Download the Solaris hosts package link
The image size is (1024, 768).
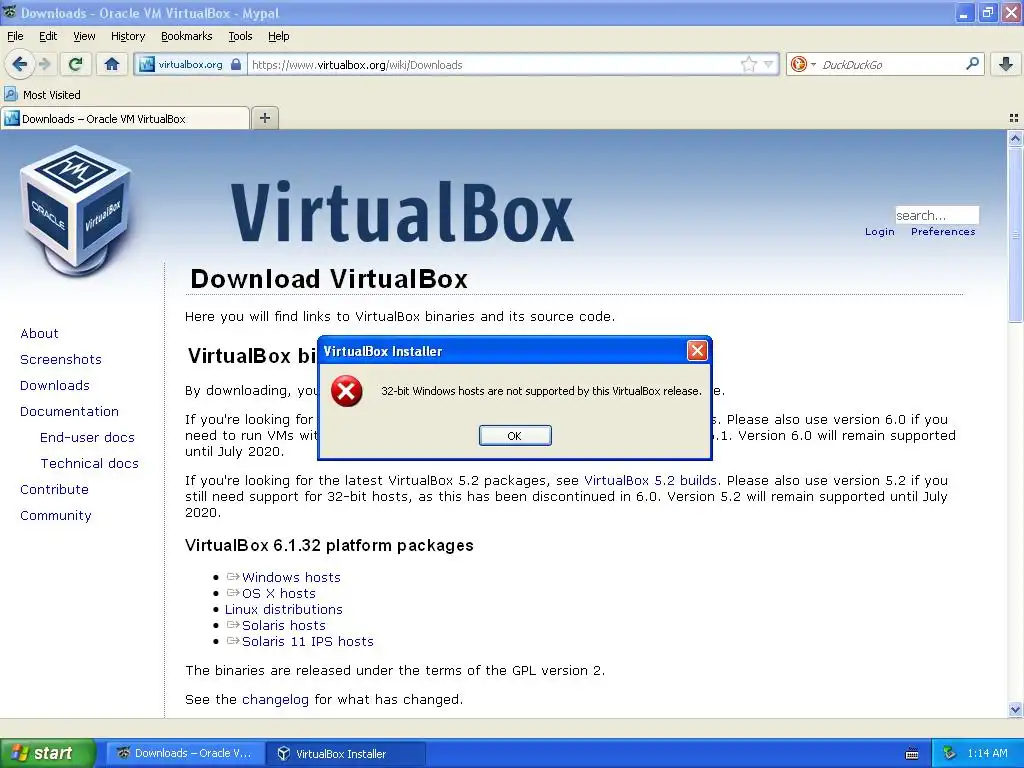(x=283, y=626)
